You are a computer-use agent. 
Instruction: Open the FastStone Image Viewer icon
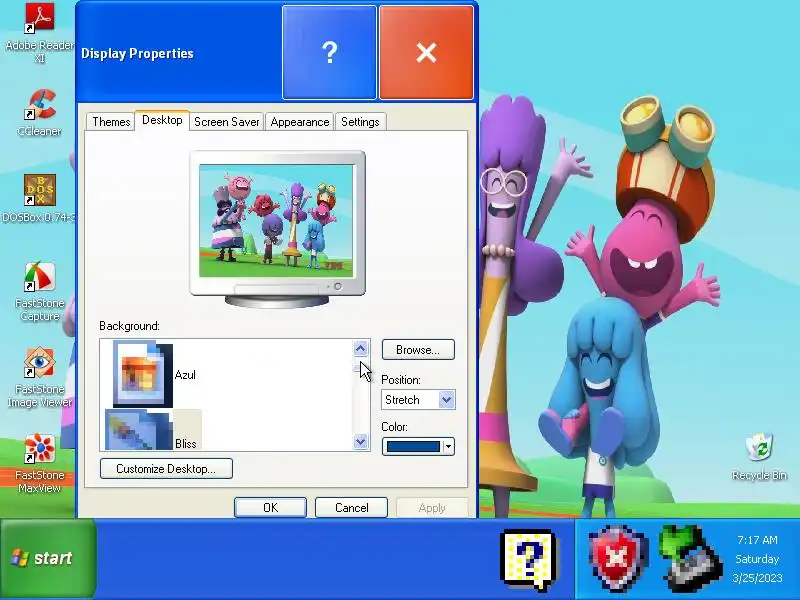[39, 378]
